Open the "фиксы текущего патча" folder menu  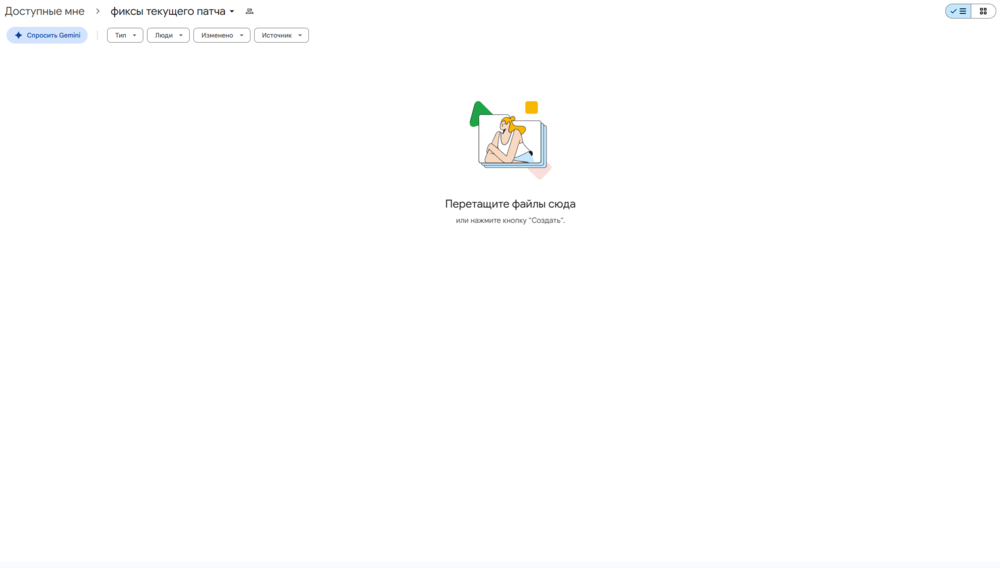[172, 11]
